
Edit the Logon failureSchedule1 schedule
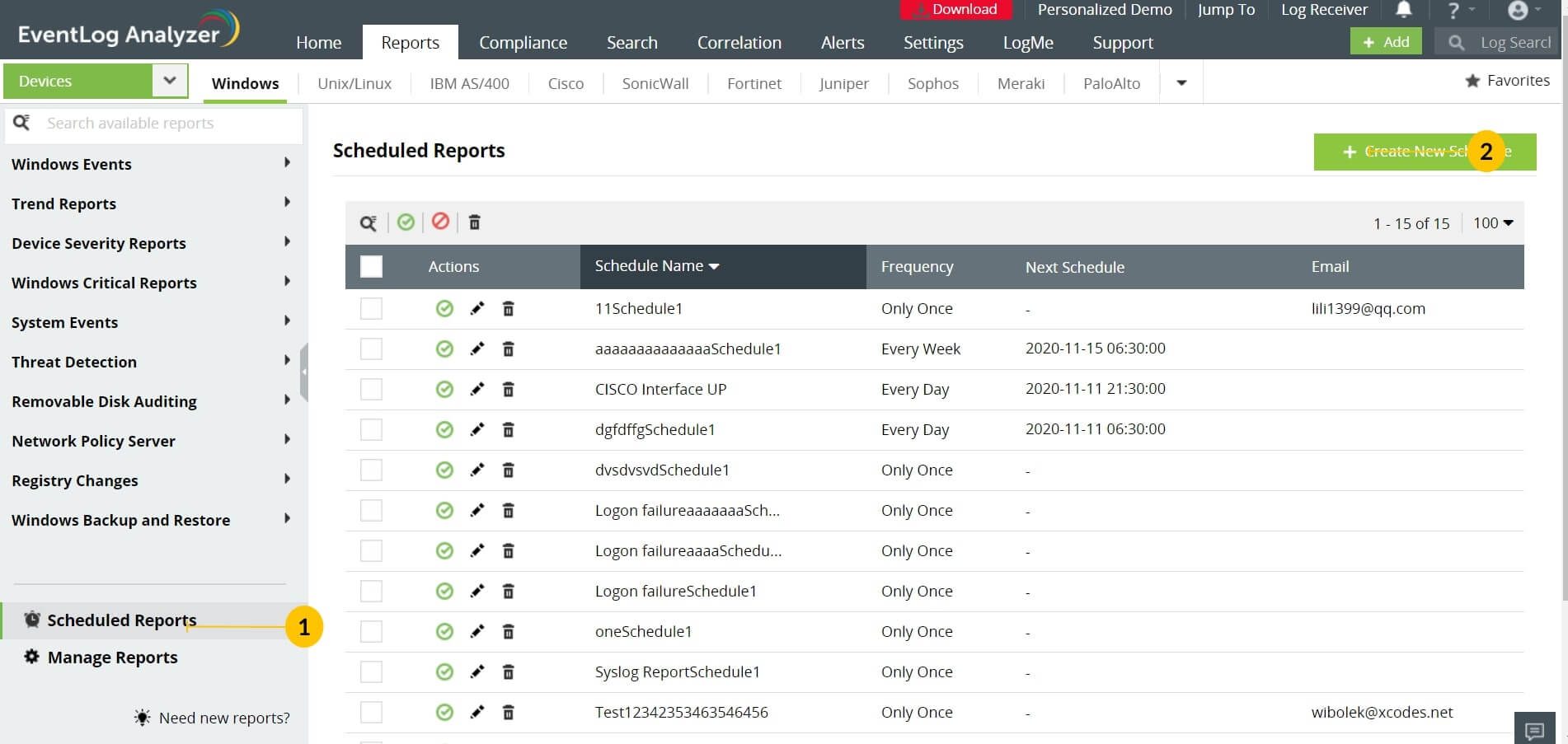pos(477,591)
